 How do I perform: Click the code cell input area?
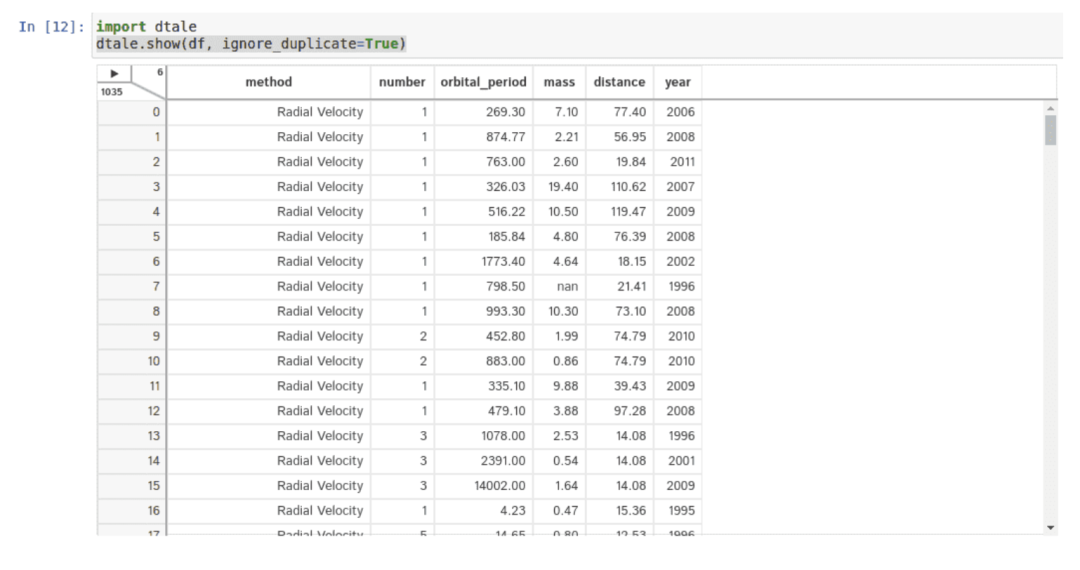[579, 35]
